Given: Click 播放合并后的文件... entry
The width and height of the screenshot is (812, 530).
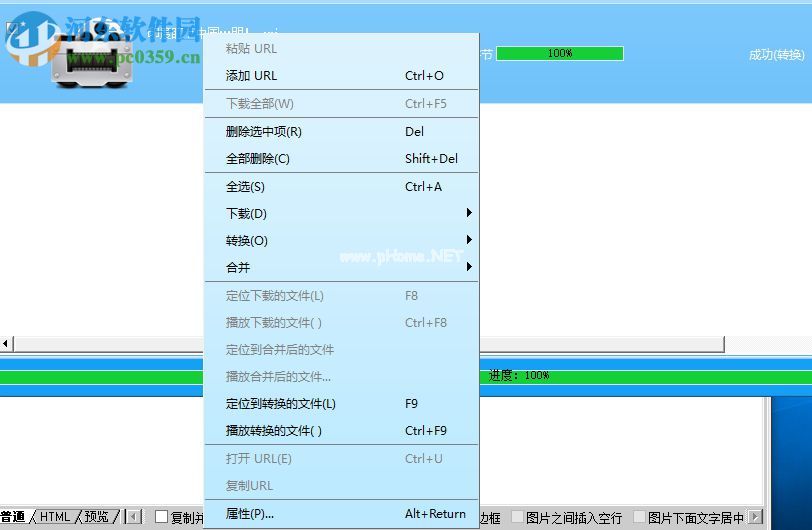Looking at the screenshot, I should coord(341,377).
